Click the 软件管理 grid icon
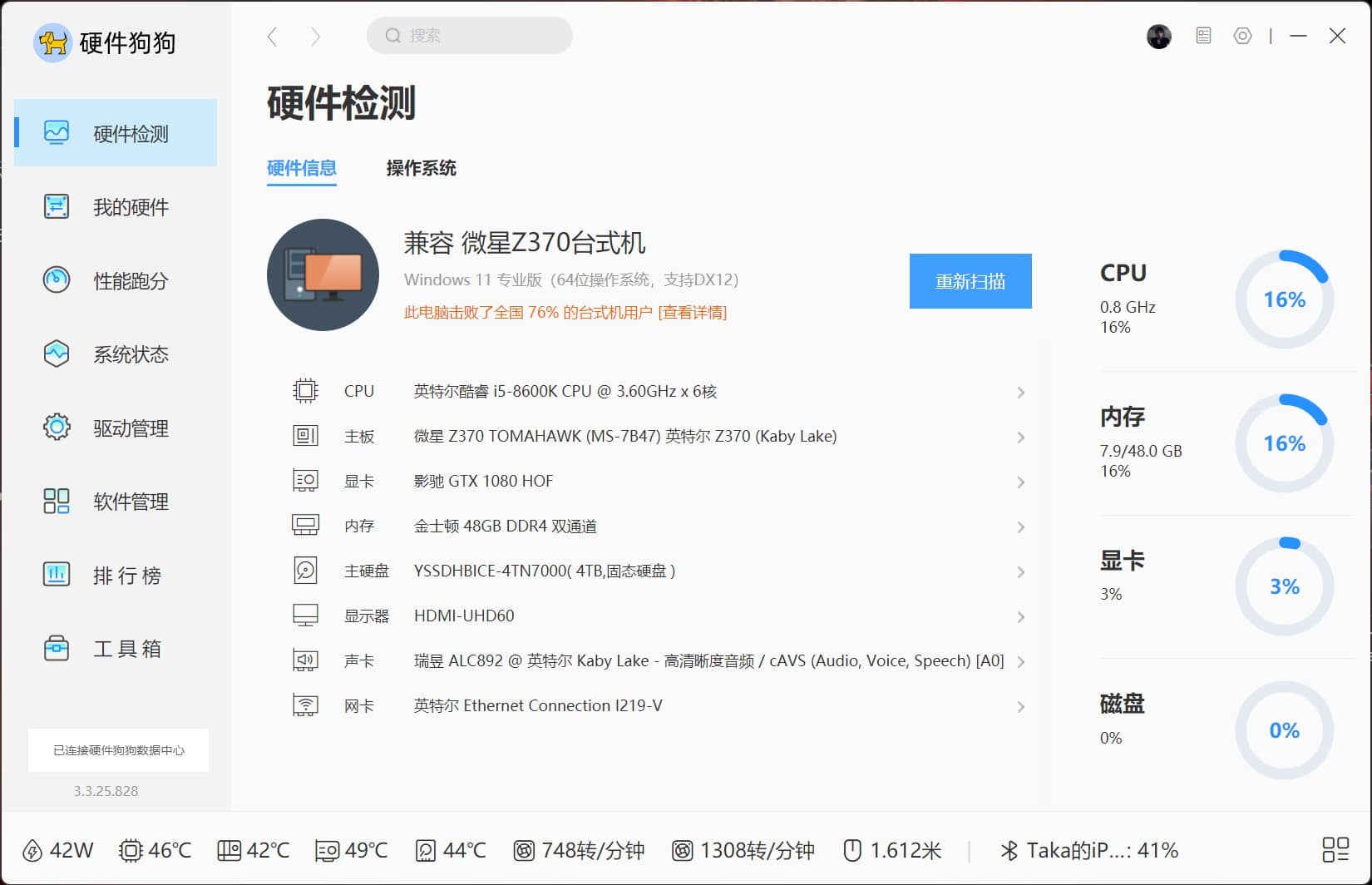The width and height of the screenshot is (1372, 885). click(57, 501)
